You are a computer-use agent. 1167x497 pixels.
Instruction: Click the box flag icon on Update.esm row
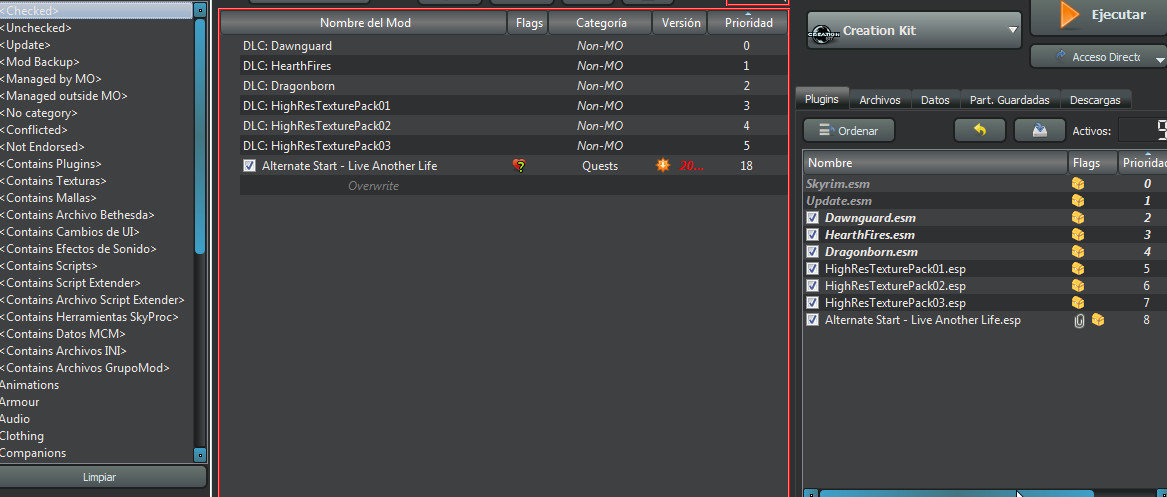pyautogui.click(x=1077, y=201)
